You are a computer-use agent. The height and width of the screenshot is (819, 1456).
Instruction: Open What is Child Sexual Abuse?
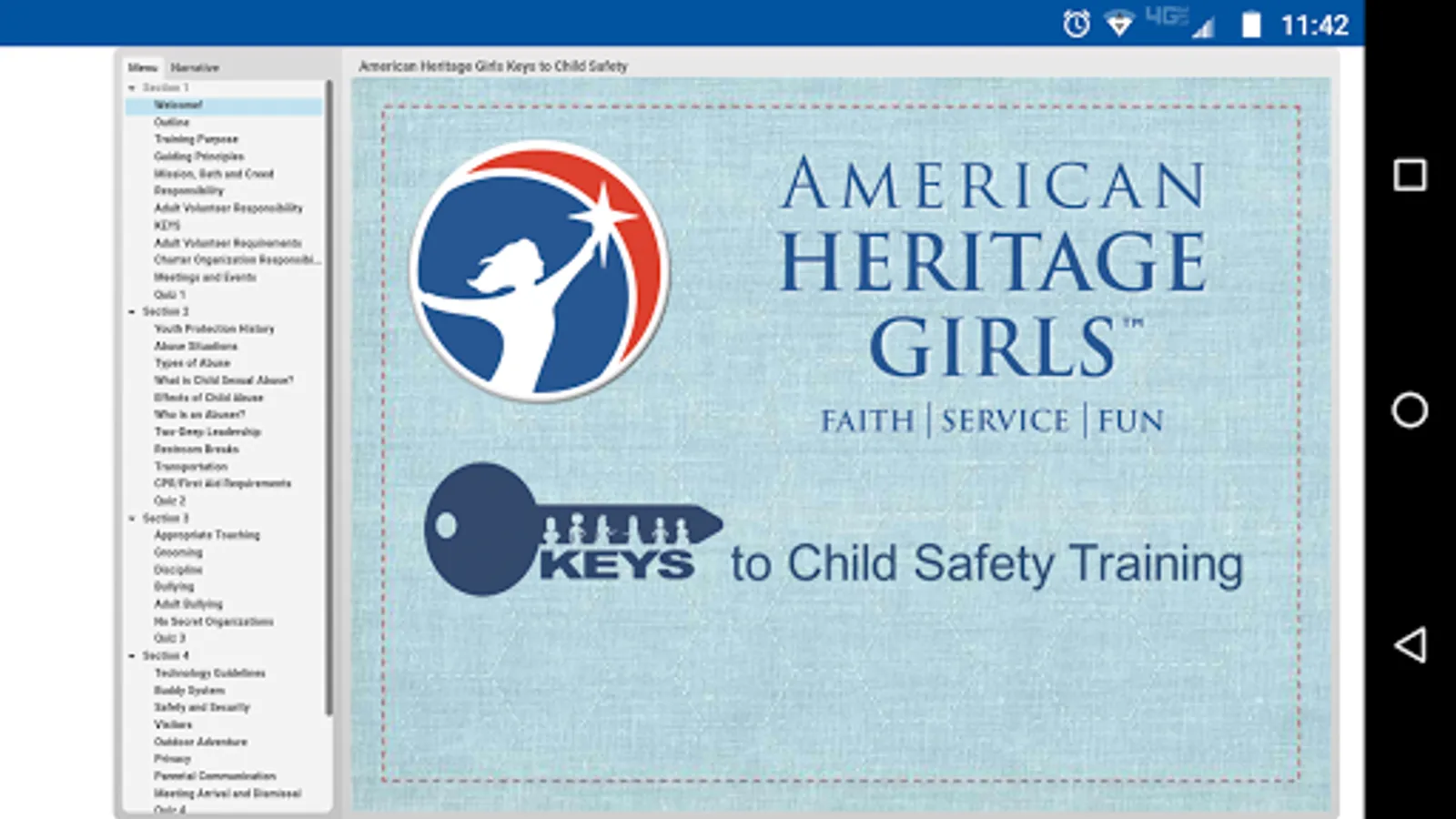click(224, 380)
